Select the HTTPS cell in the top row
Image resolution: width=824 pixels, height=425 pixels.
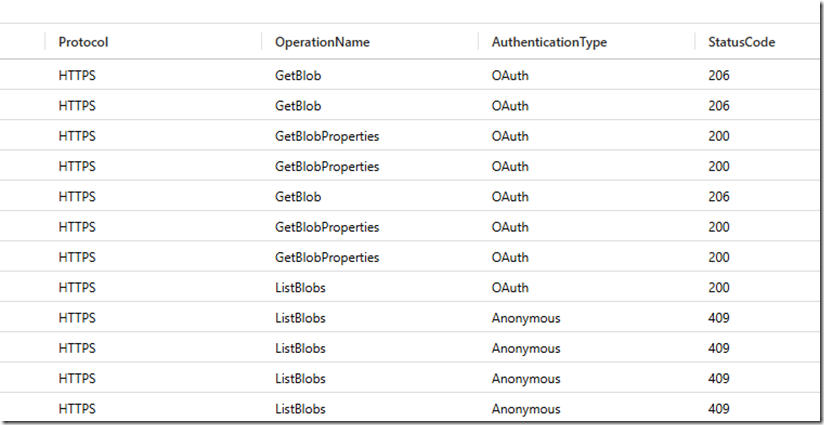coord(77,75)
